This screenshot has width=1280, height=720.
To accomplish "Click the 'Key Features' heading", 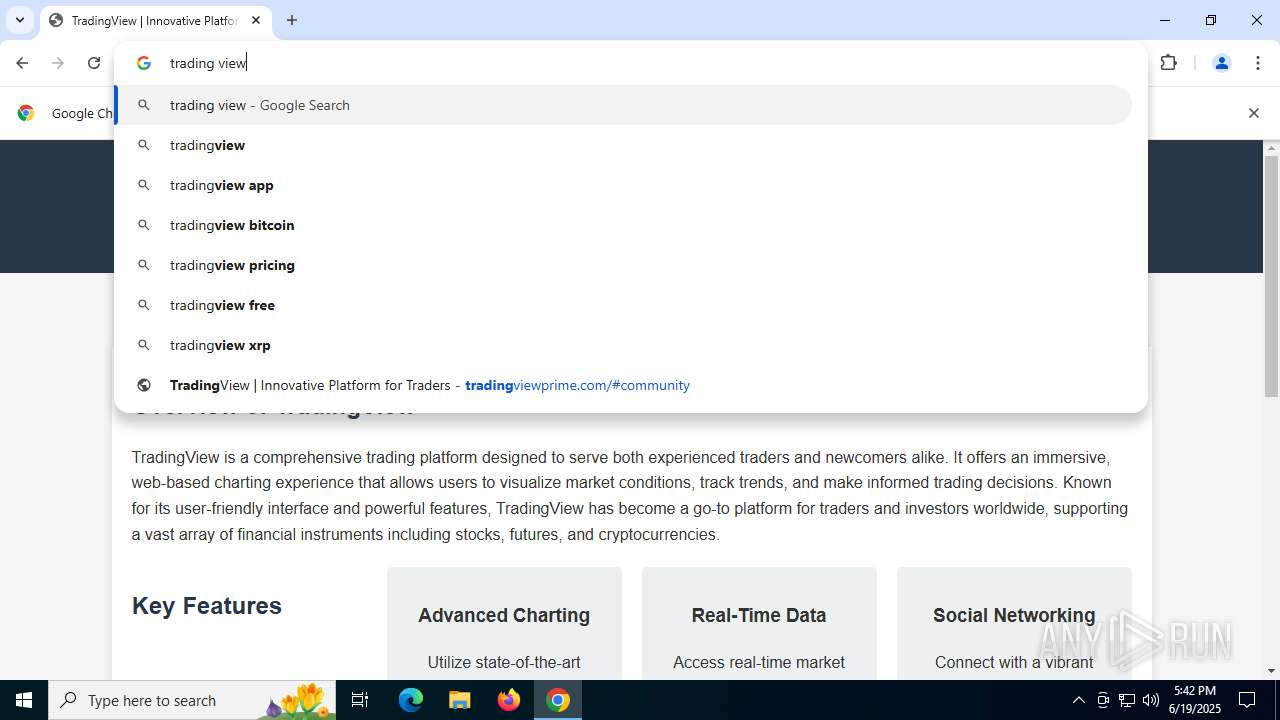I will coord(207,606).
